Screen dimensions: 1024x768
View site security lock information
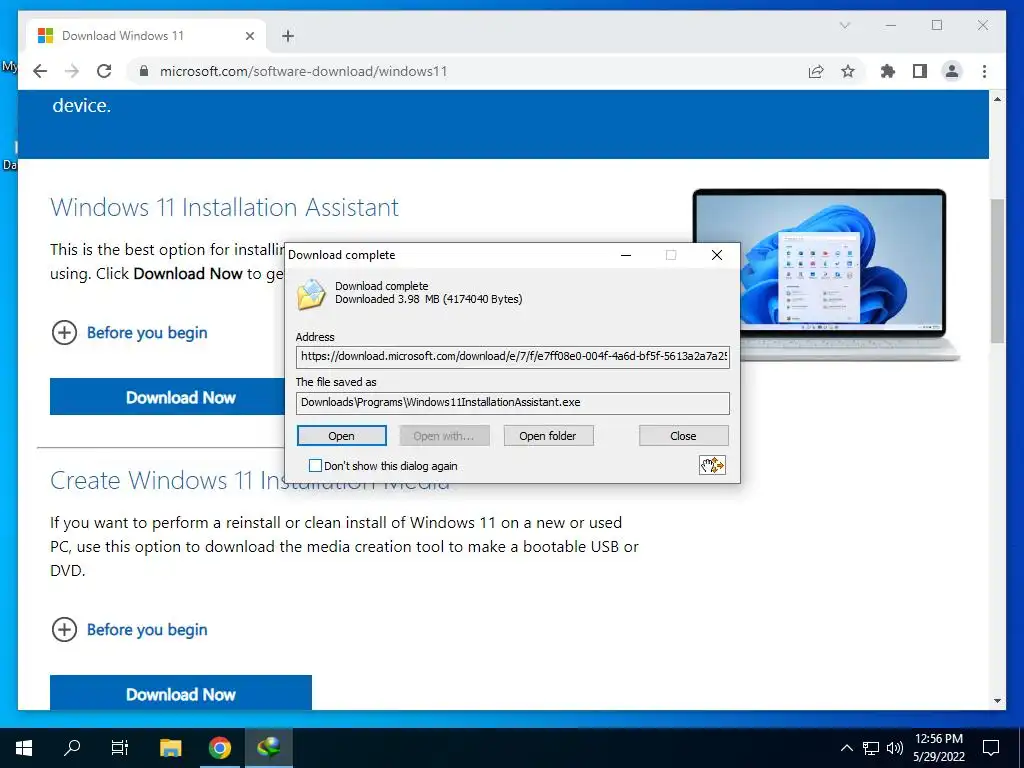tap(144, 71)
